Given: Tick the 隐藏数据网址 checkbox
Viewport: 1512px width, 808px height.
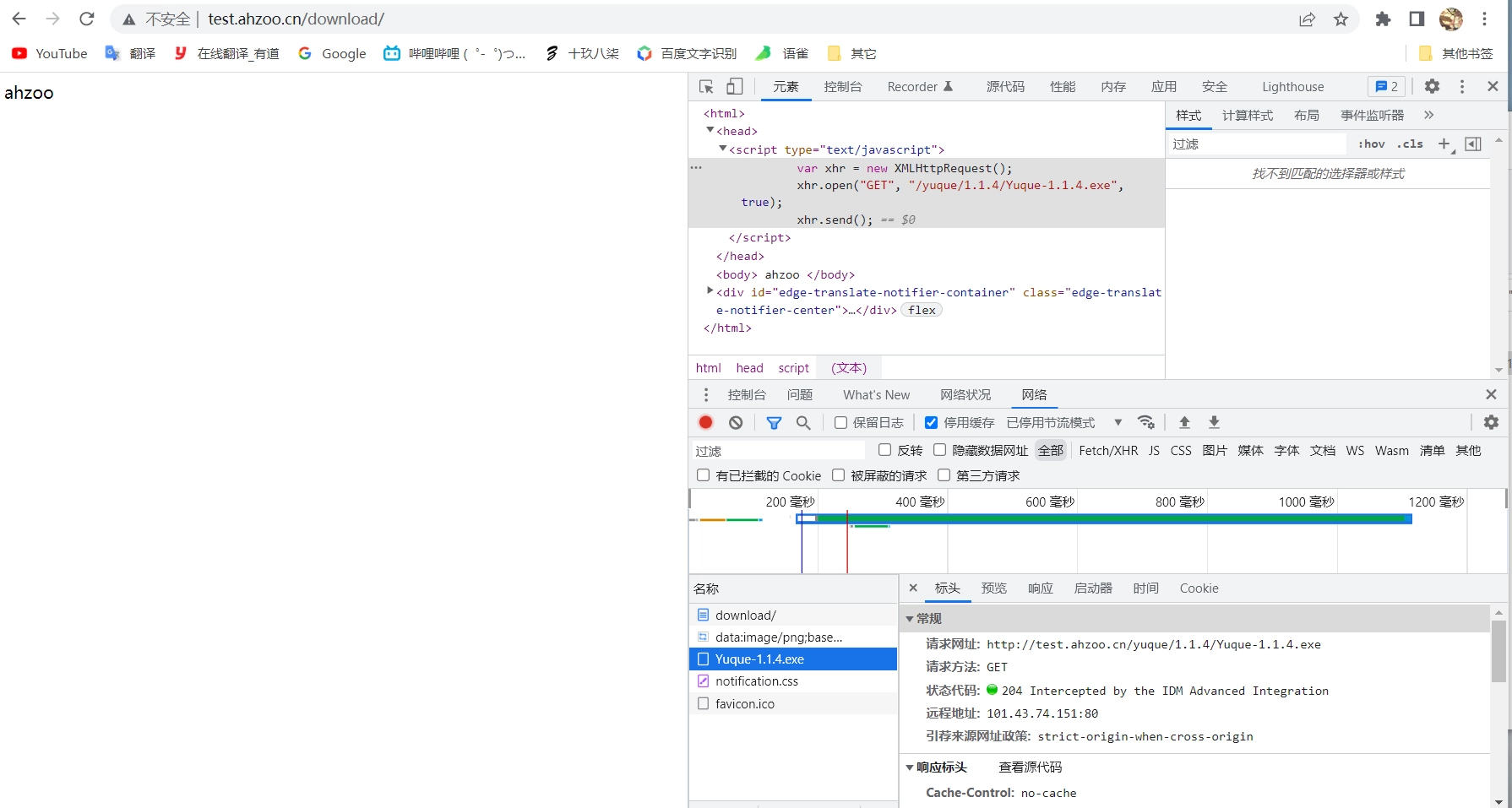Looking at the screenshot, I should [x=939, y=450].
